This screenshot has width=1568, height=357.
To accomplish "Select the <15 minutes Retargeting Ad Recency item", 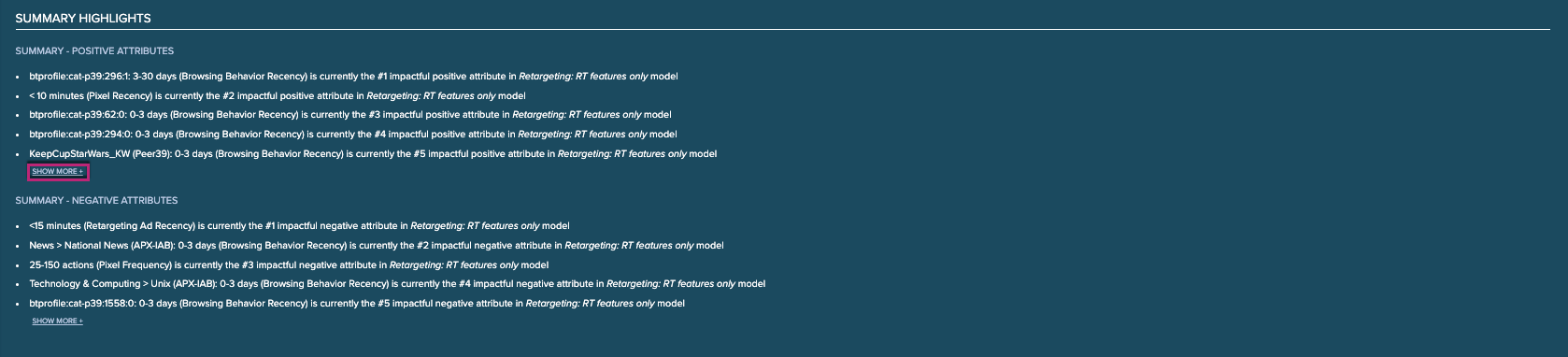I will (299, 226).
